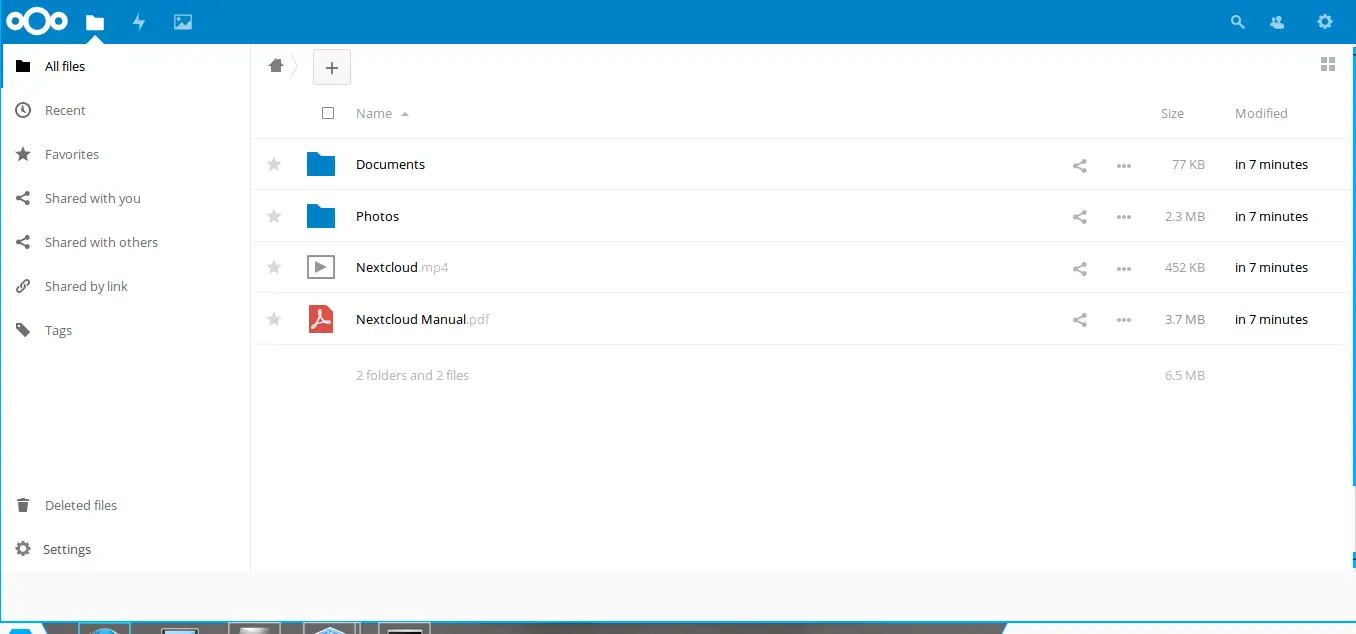The height and width of the screenshot is (634, 1356).
Task: Click the search magnifier icon
Action: point(1238,22)
